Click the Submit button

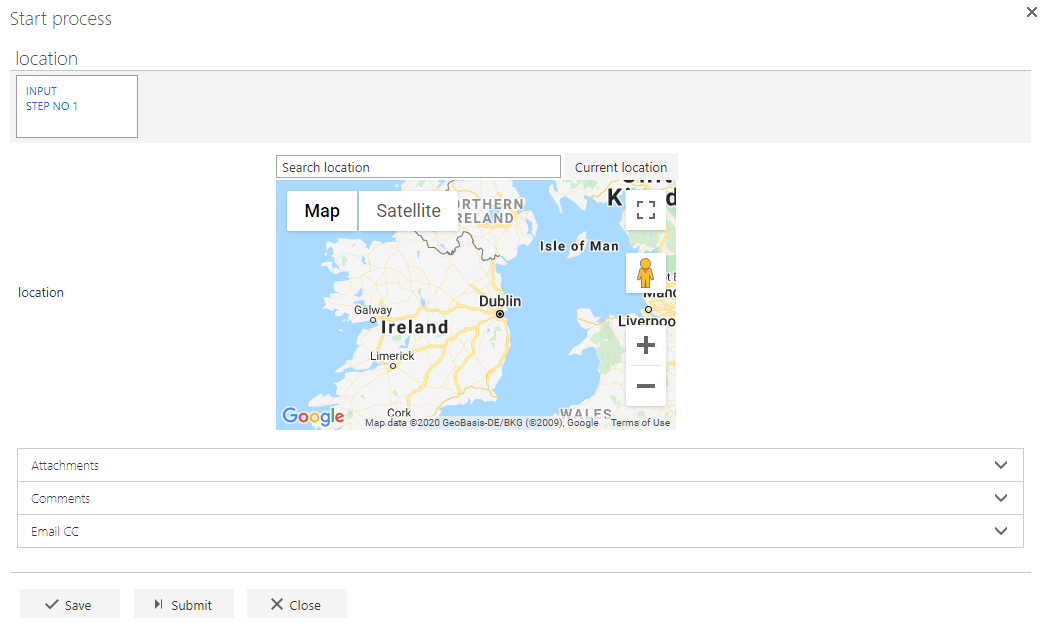pyautogui.click(x=184, y=604)
